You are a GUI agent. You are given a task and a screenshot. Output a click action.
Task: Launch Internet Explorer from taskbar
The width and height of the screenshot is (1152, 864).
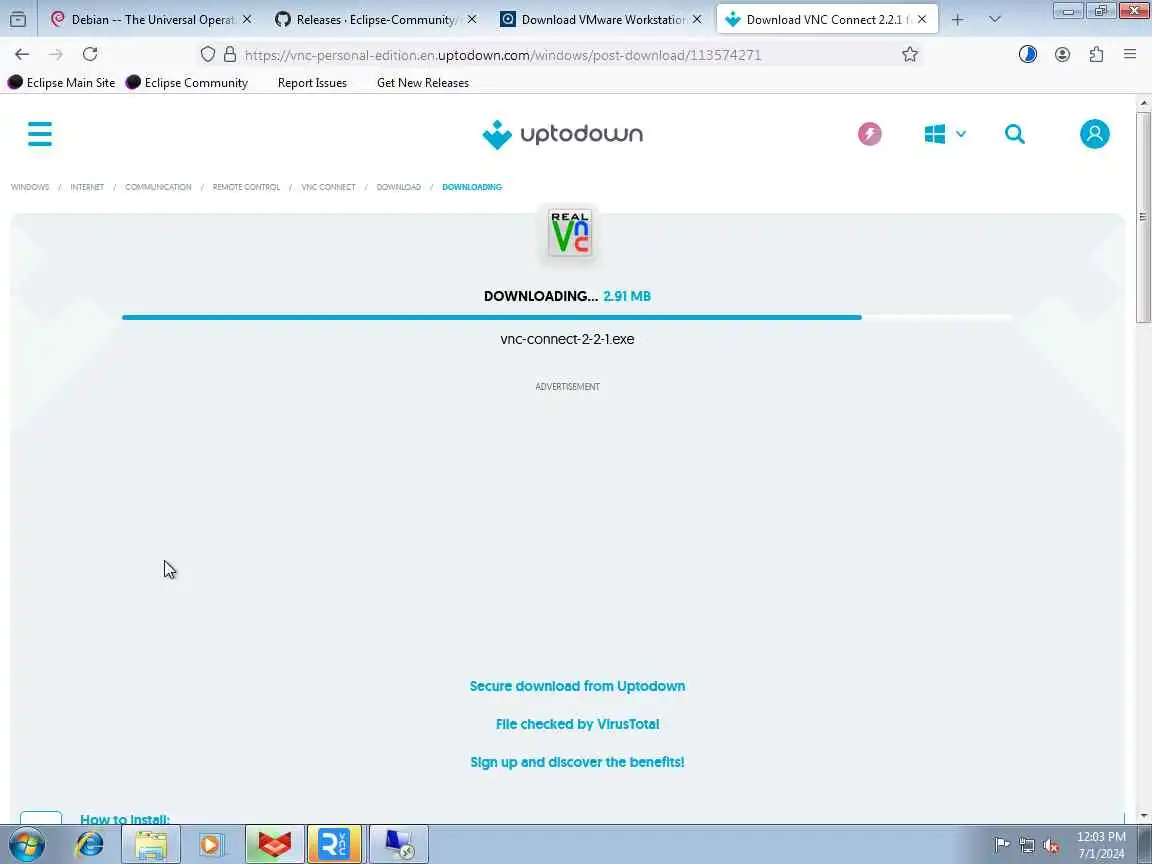click(90, 845)
